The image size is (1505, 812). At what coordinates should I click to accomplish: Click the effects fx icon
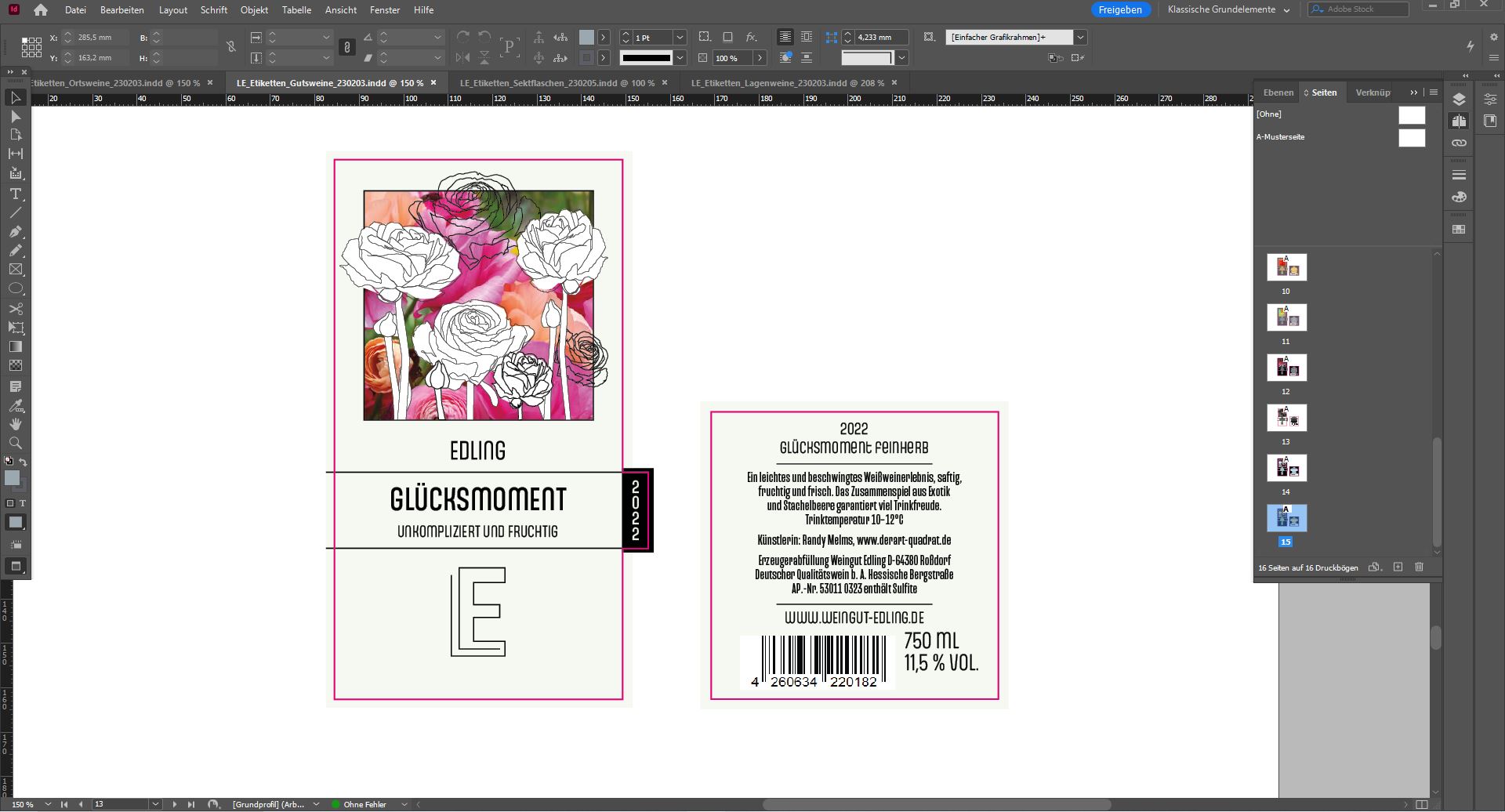click(x=751, y=37)
